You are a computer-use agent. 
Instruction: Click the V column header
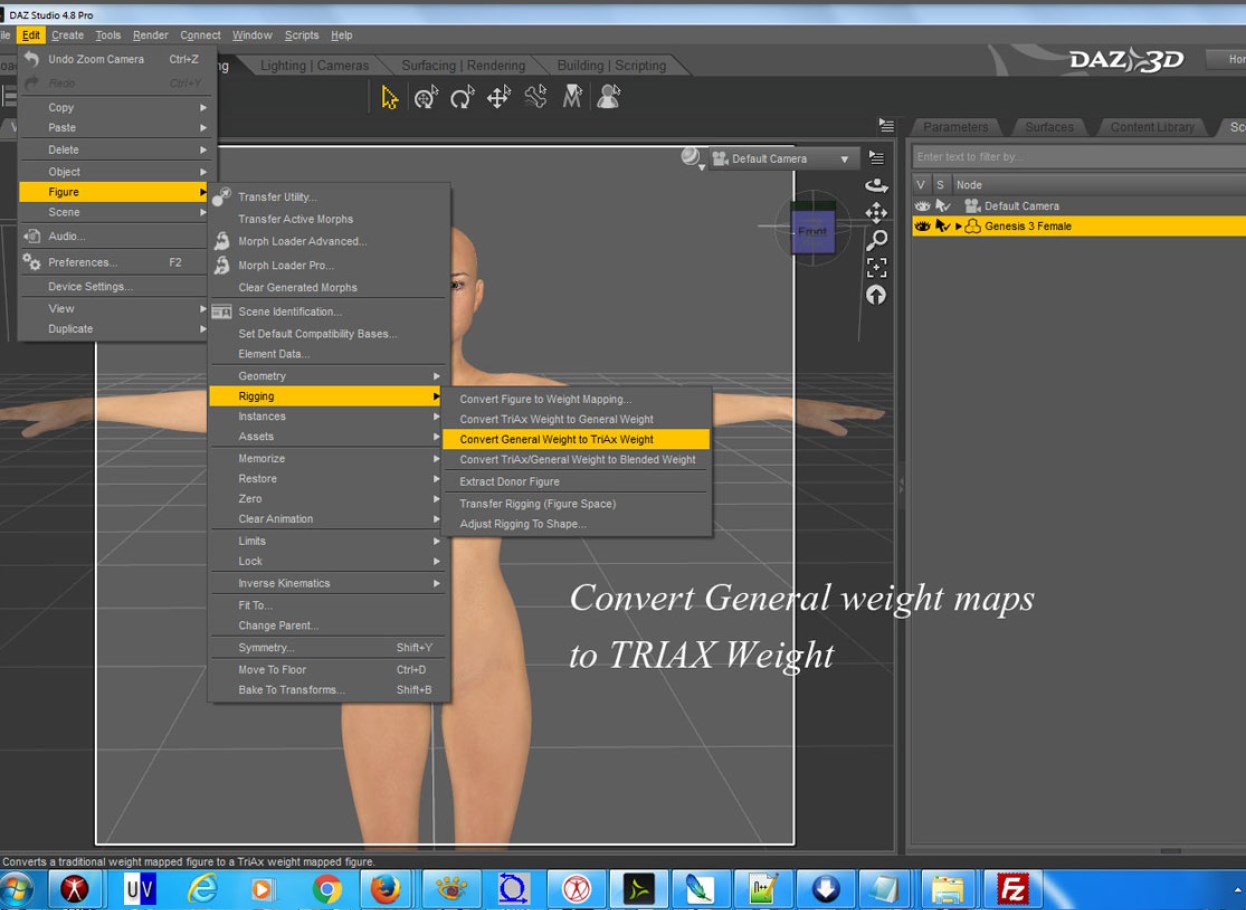pyautogui.click(x=921, y=185)
